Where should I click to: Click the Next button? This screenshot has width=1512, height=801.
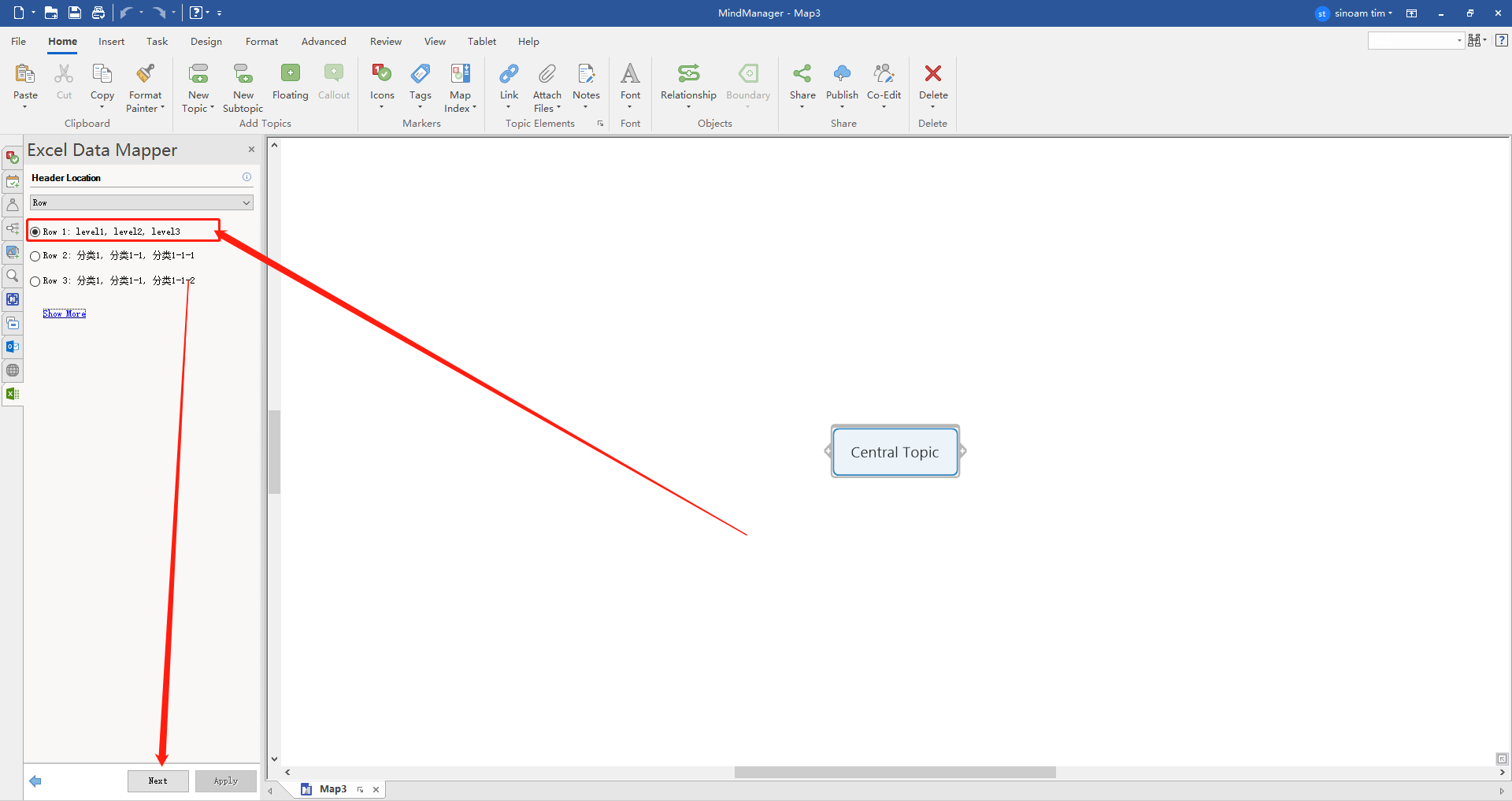(158, 781)
